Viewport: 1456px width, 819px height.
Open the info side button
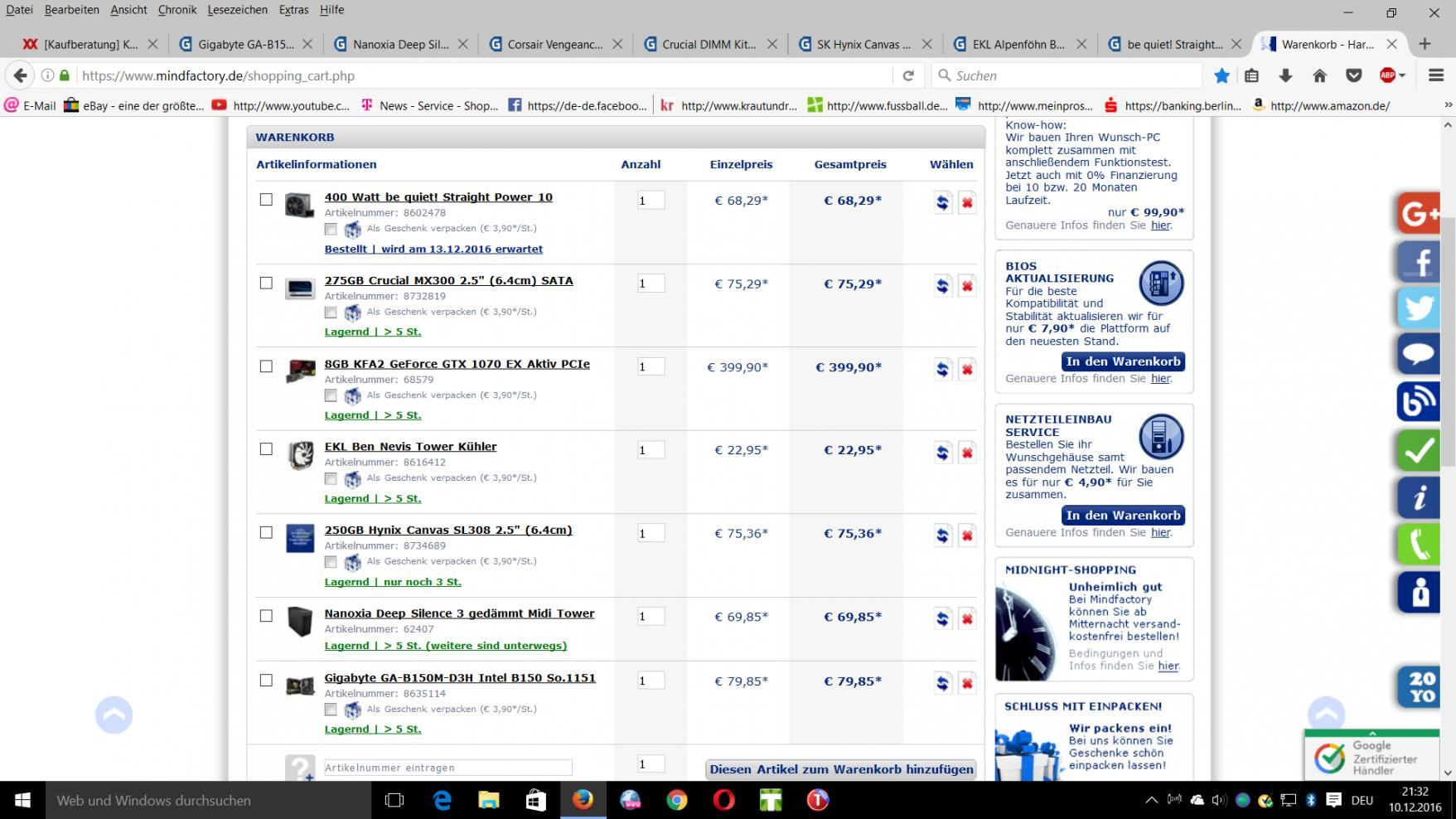pyautogui.click(x=1419, y=497)
